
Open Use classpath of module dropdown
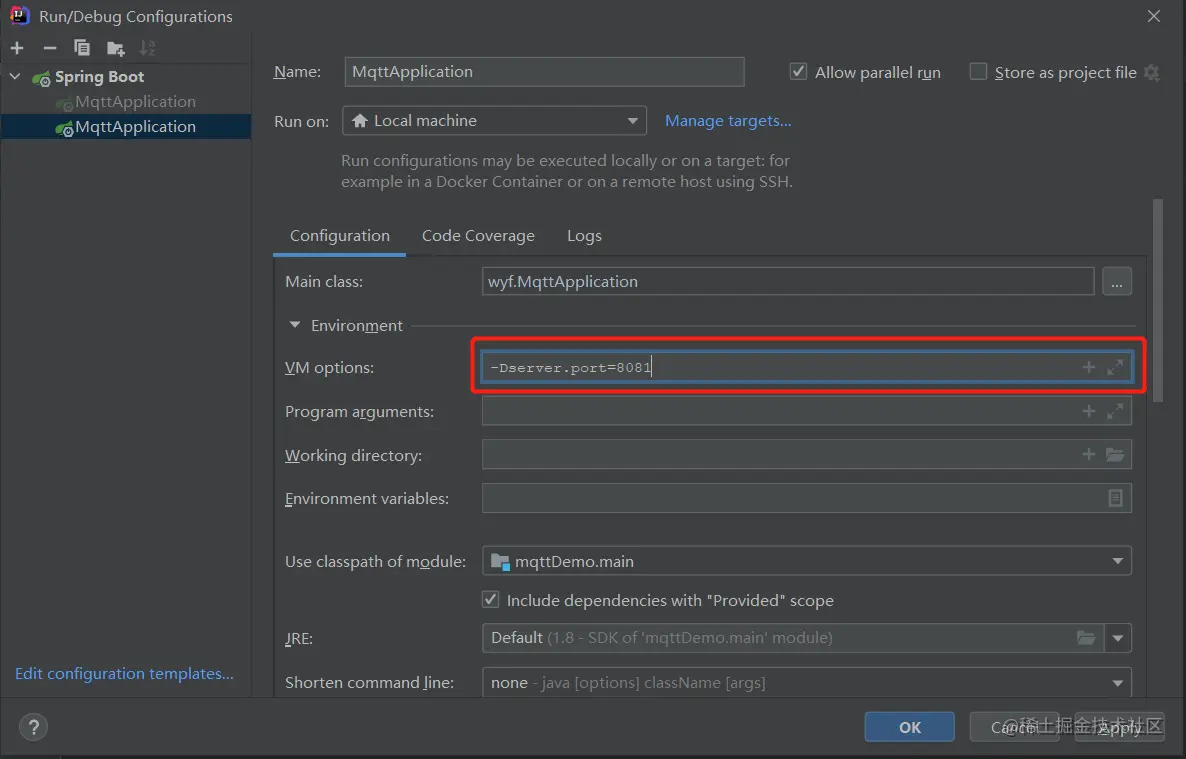point(806,561)
